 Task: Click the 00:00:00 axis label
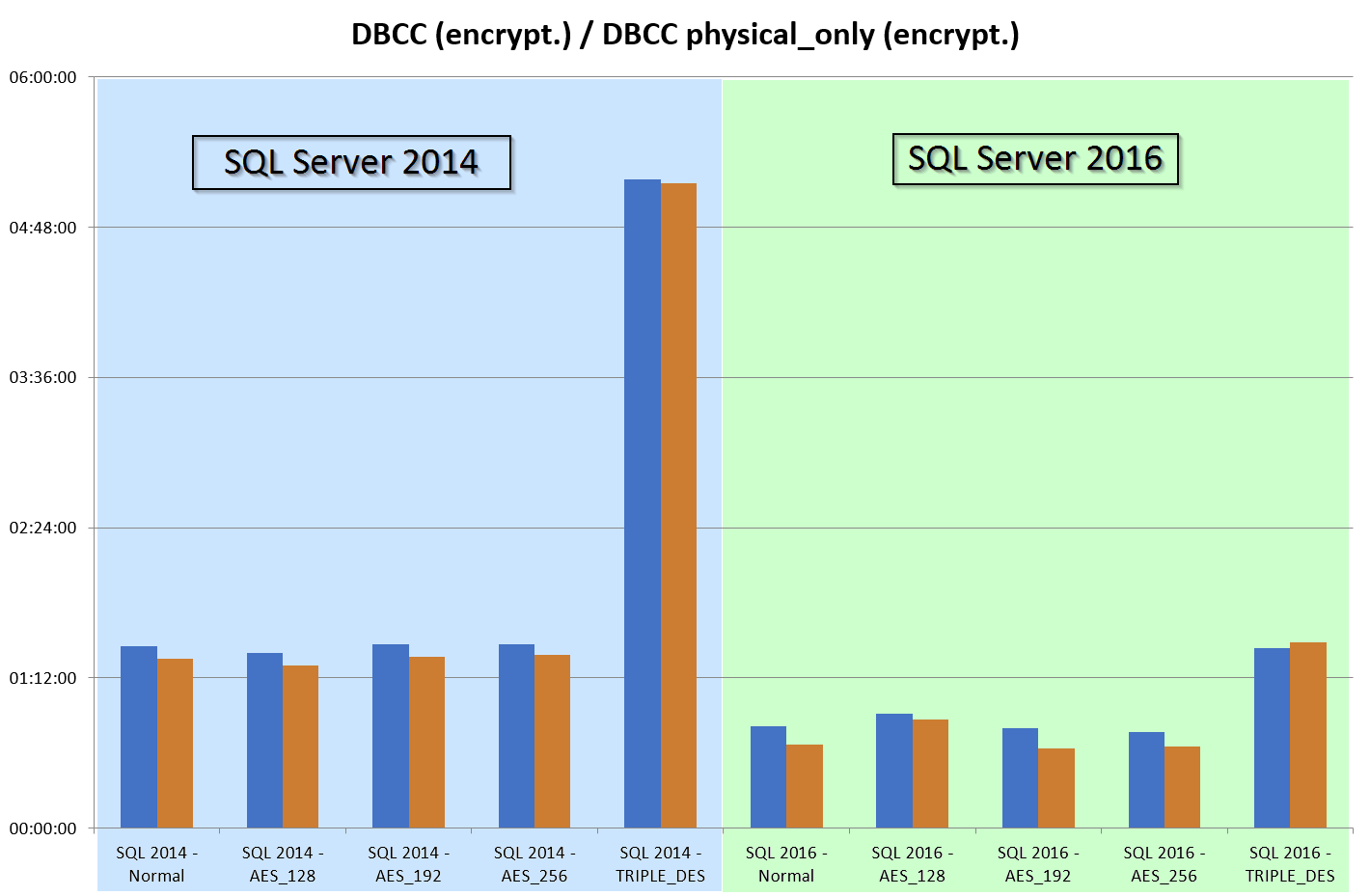tap(42, 828)
